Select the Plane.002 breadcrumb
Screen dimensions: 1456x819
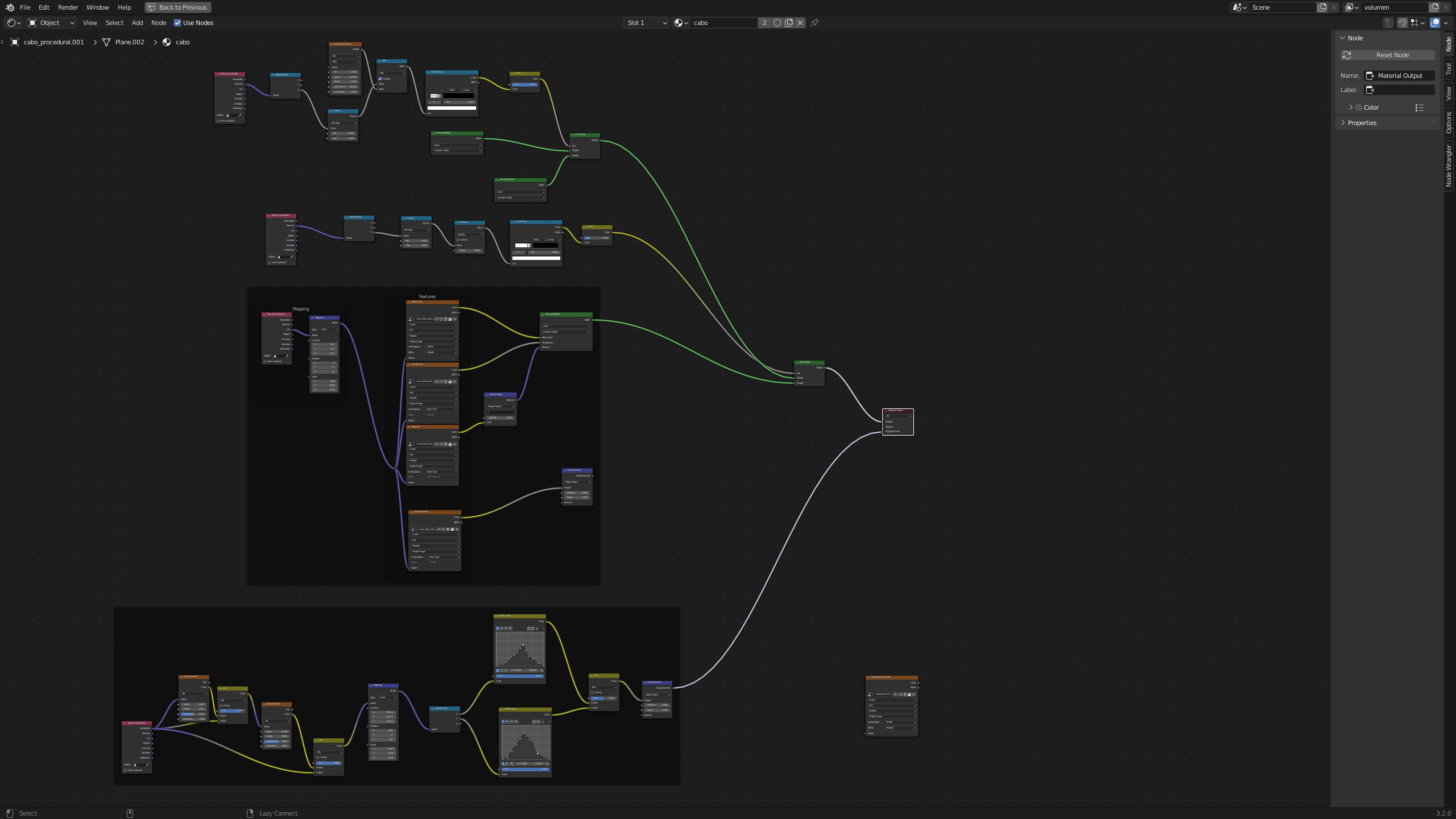(130, 42)
